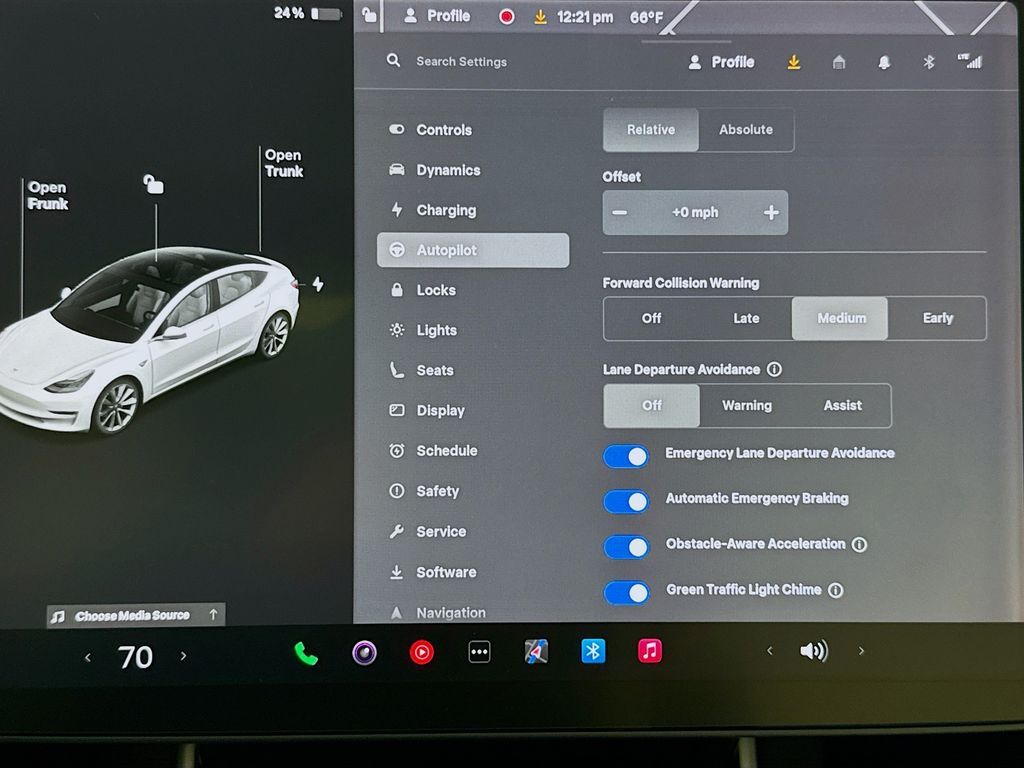Lower volume with the left chevron
This screenshot has height=768, width=1024.
click(x=769, y=651)
